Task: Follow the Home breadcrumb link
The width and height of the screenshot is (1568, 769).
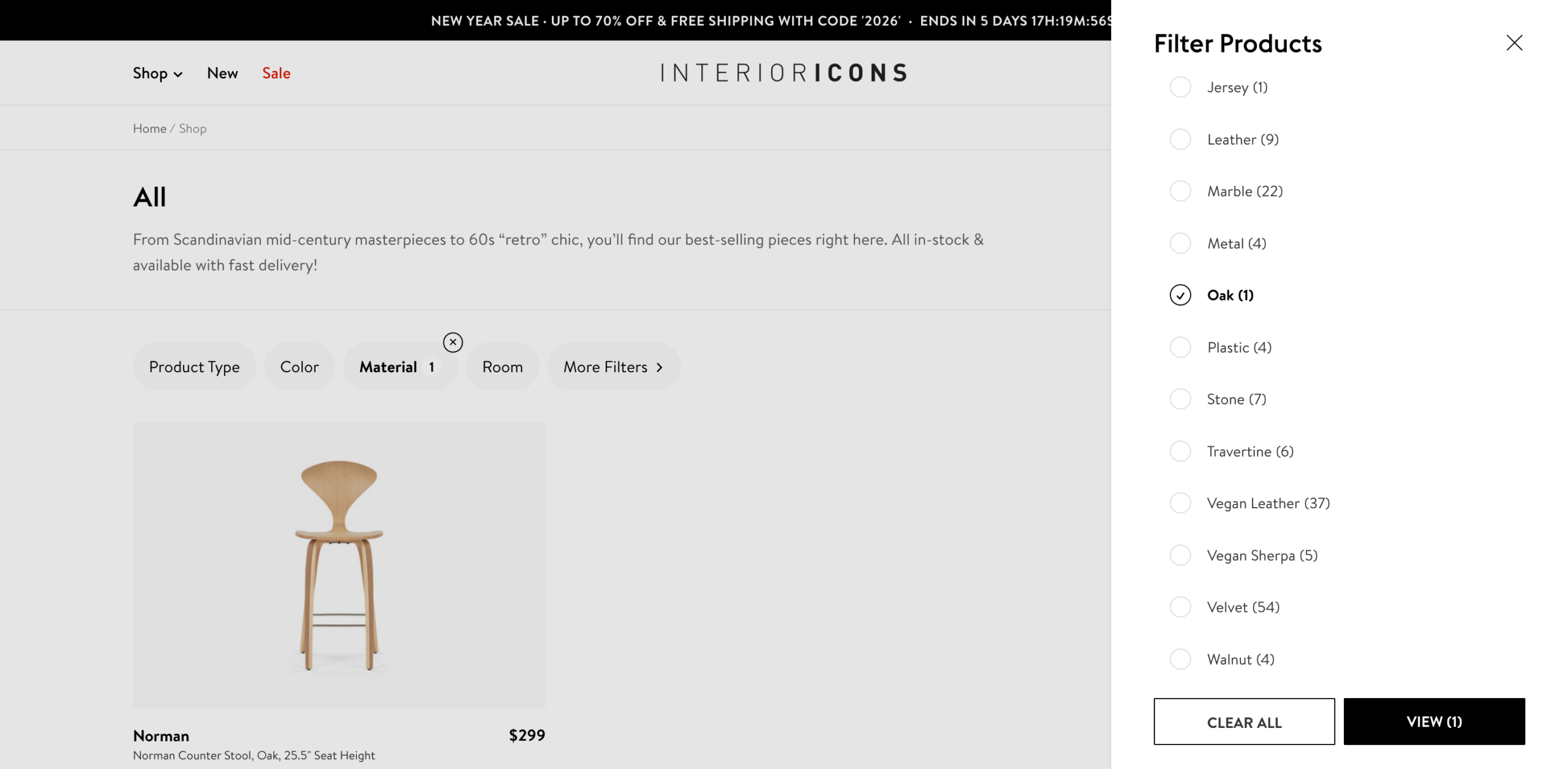Action: point(149,129)
